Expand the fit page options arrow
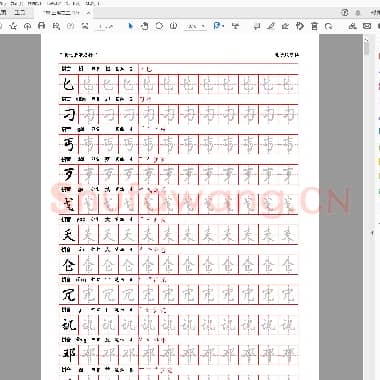Image resolution: width=380 pixels, height=380 pixels. pyautogui.click(x=223, y=26)
